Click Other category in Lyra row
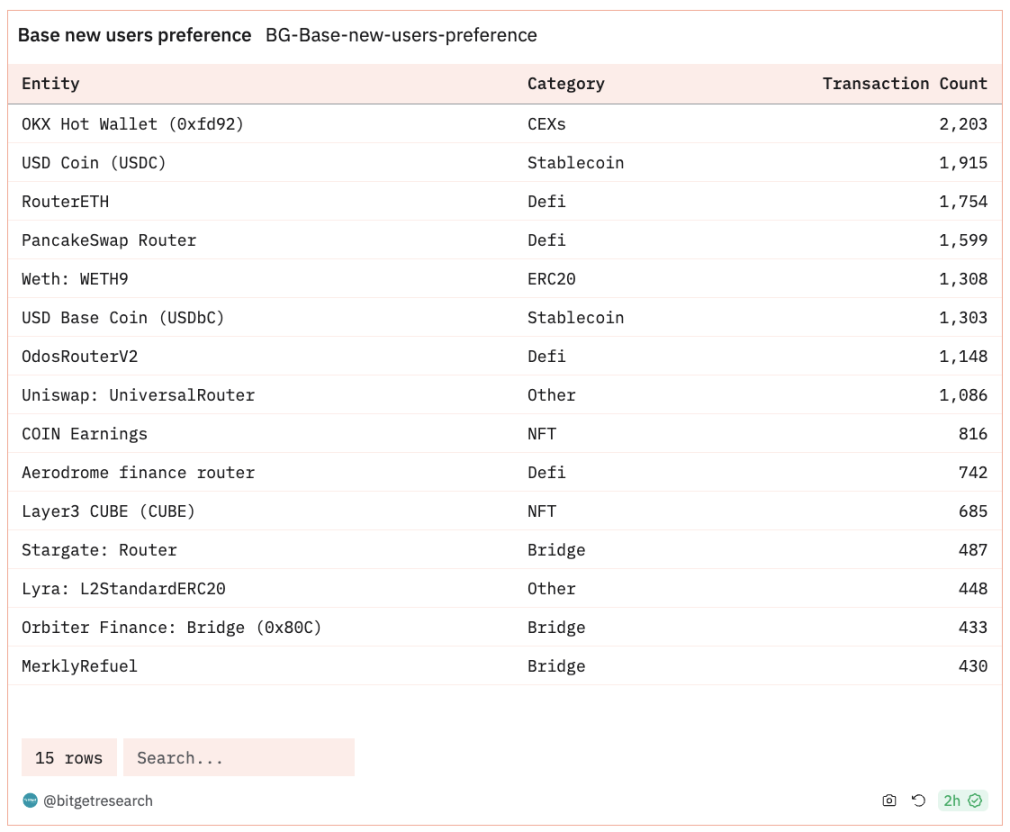Viewport: 1010px width, 832px height. tap(551, 589)
